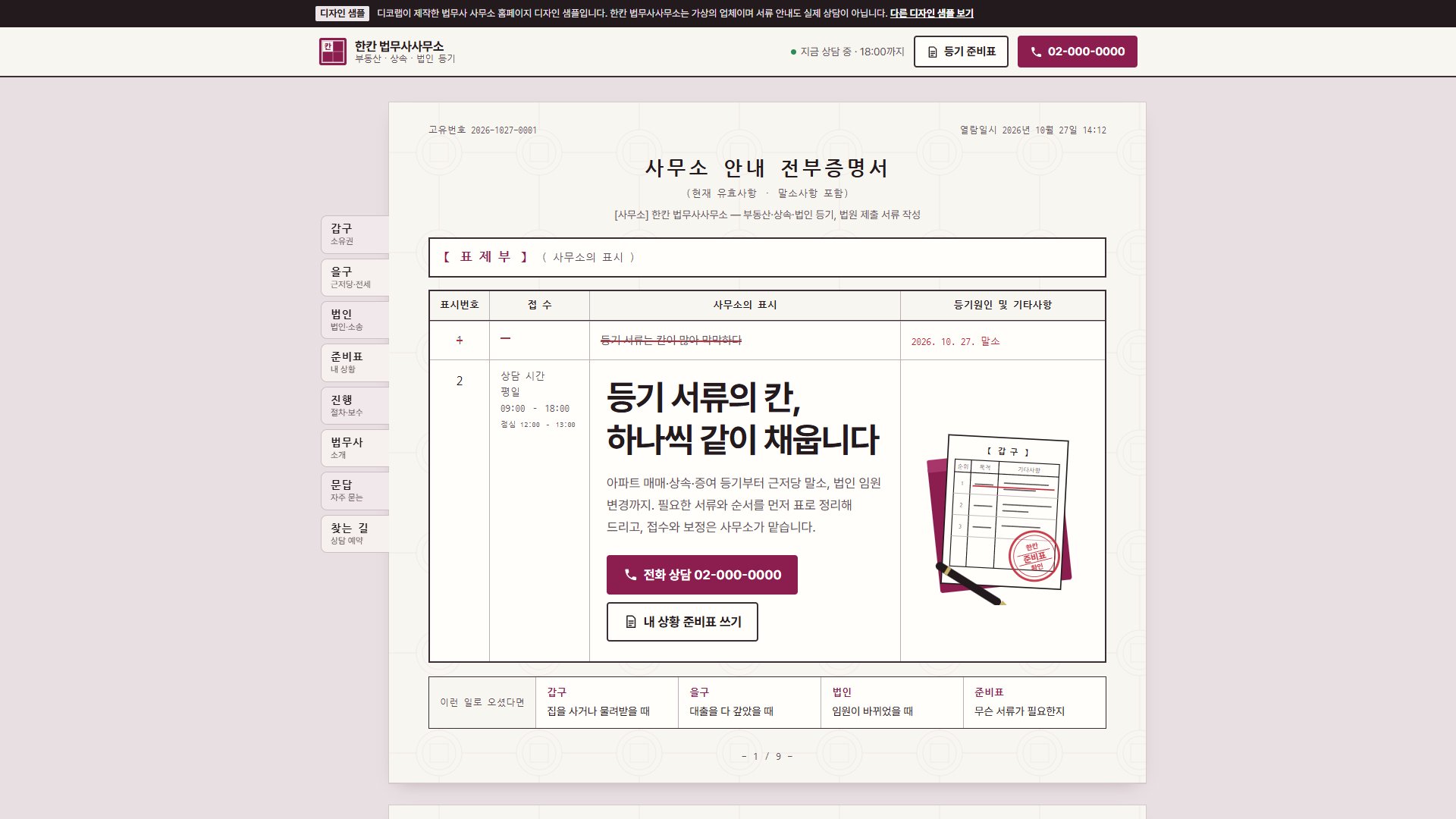The height and width of the screenshot is (819, 1456).
Task: Open the 갑구 소유권 side tab
Action: (355, 234)
